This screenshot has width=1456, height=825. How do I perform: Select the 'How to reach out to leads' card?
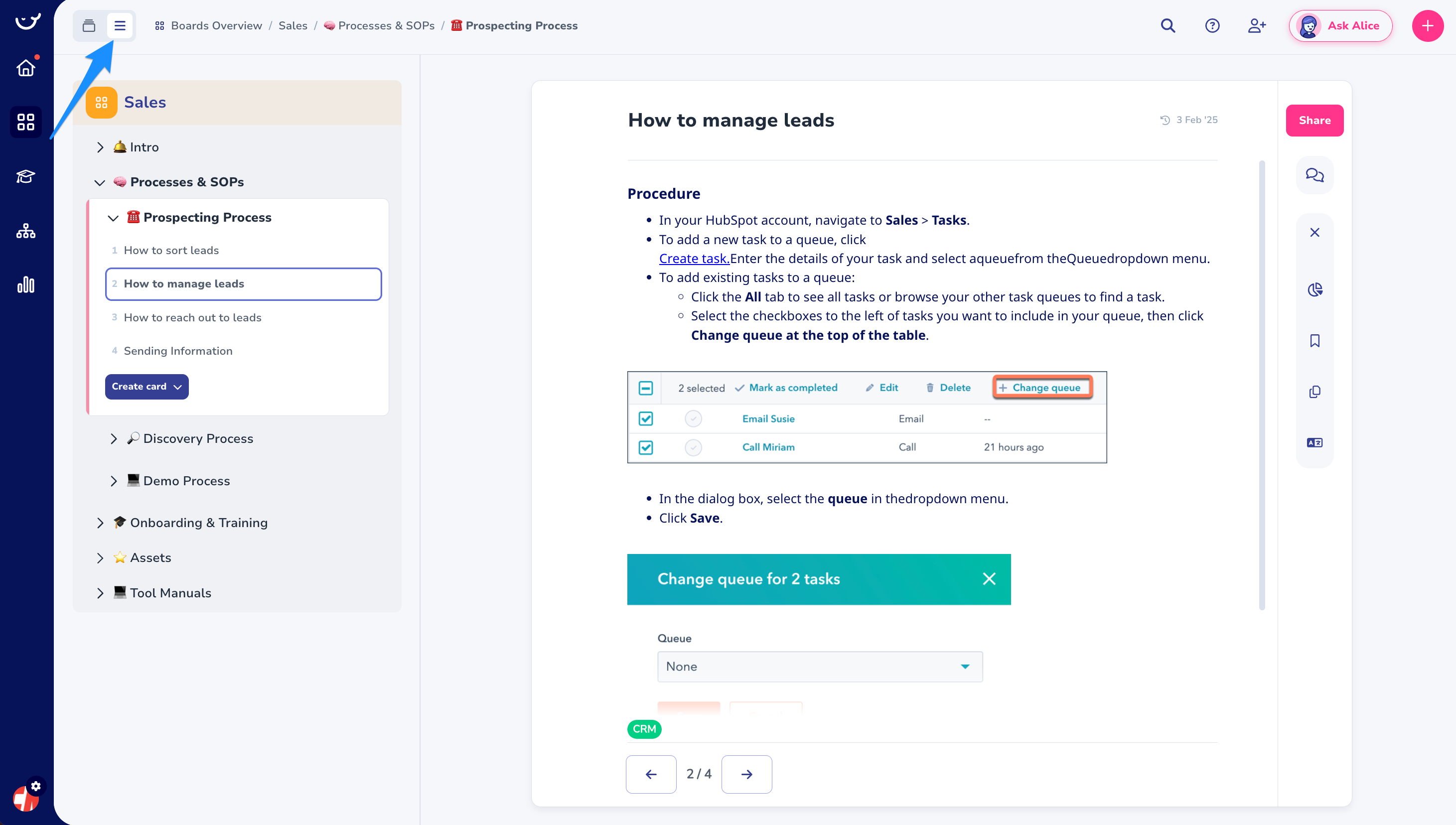(192, 317)
